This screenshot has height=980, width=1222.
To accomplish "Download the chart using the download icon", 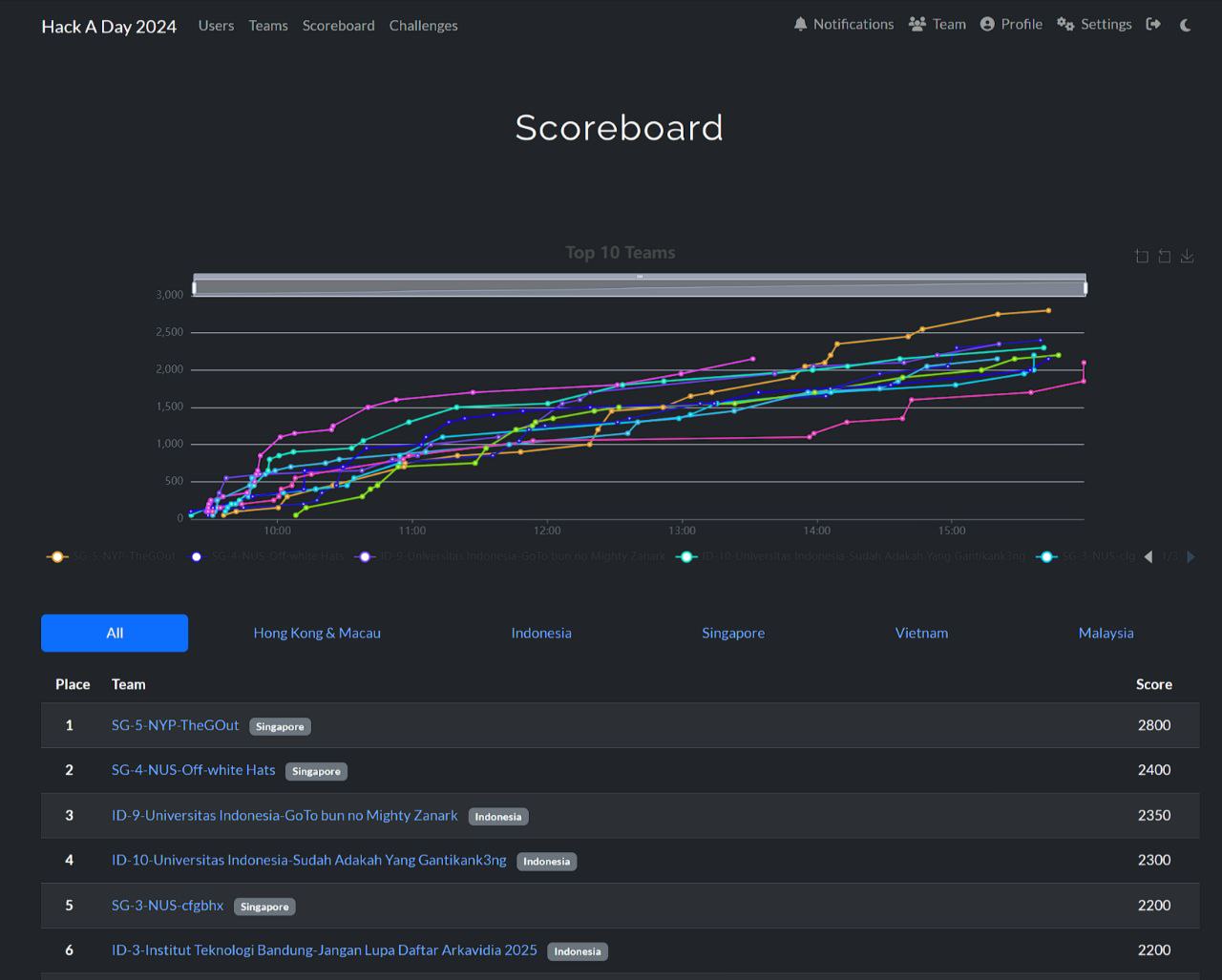I will tap(1187, 256).
